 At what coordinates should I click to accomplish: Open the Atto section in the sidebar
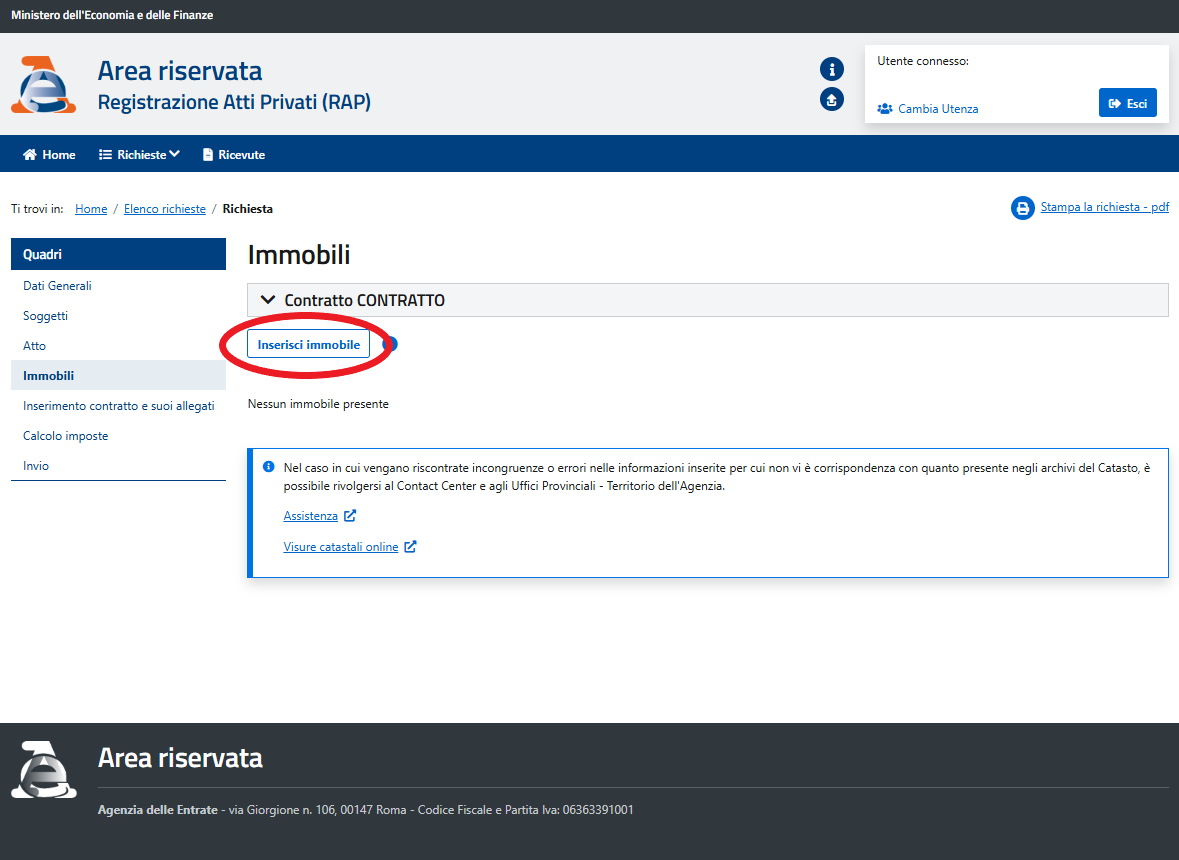click(118, 346)
